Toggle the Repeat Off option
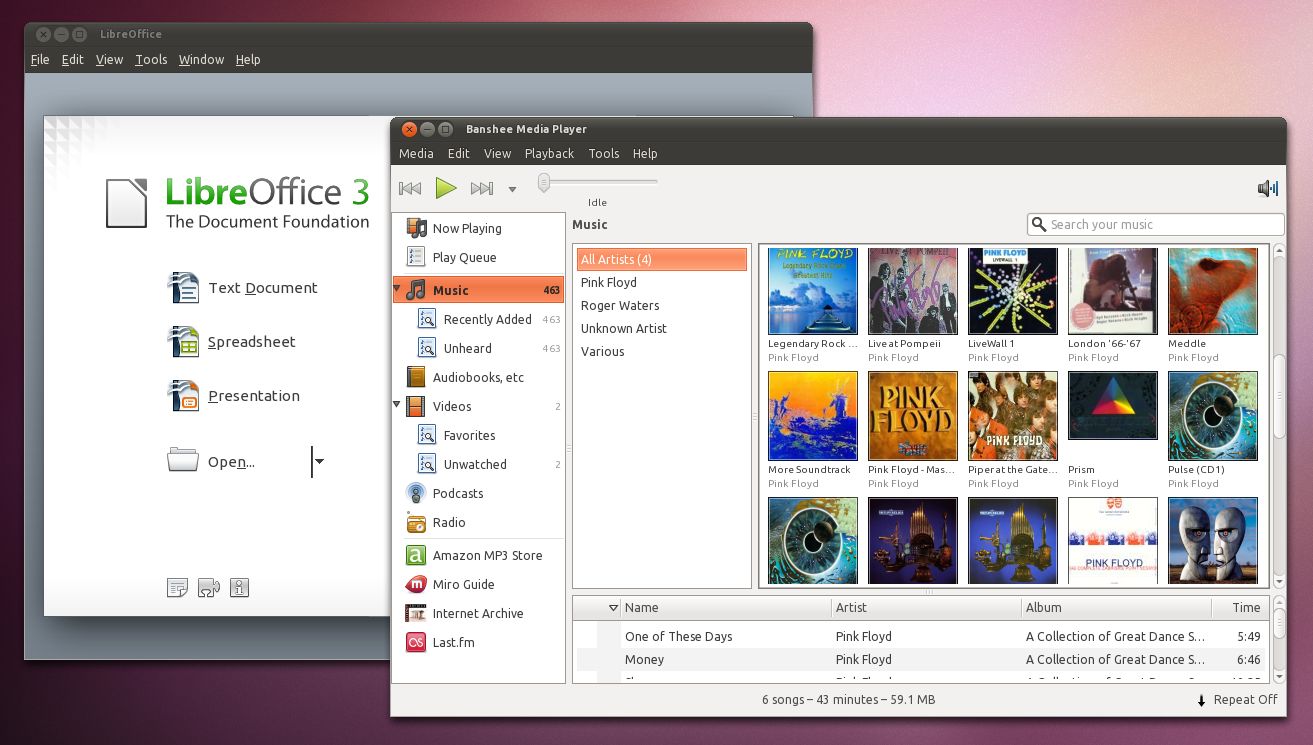This screenshot has width=1313, height=745. [x=1237, y=700]
